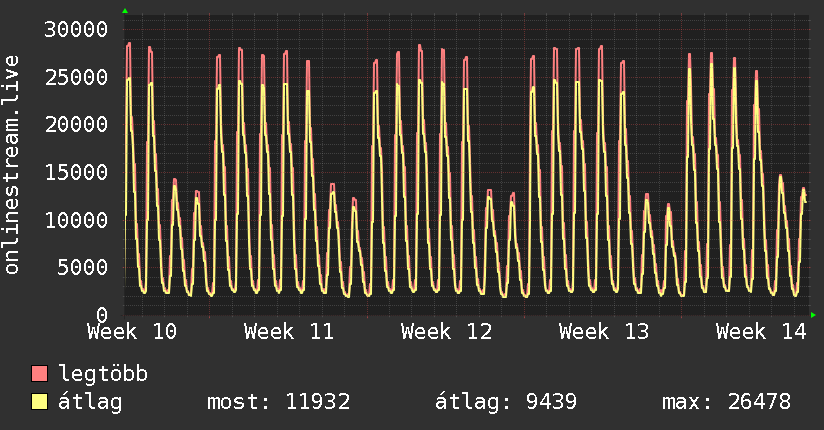Click the átlag: 9439 statistic
This screenshot has height=430, width=824.
506,402
